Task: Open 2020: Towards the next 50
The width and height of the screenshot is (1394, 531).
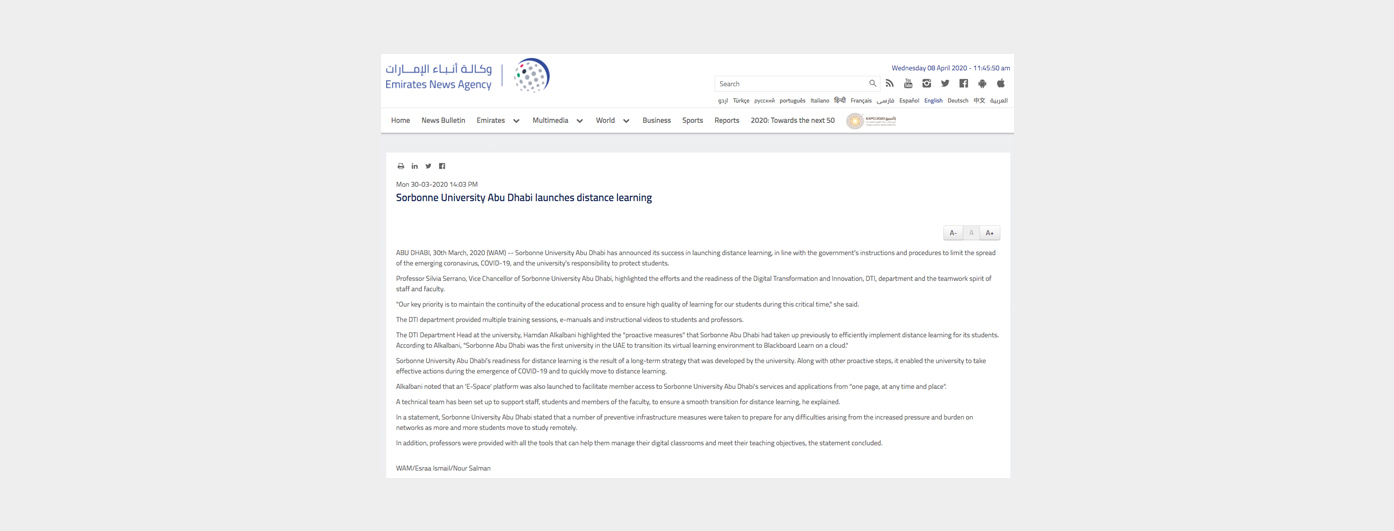Action: pos(793,120)
